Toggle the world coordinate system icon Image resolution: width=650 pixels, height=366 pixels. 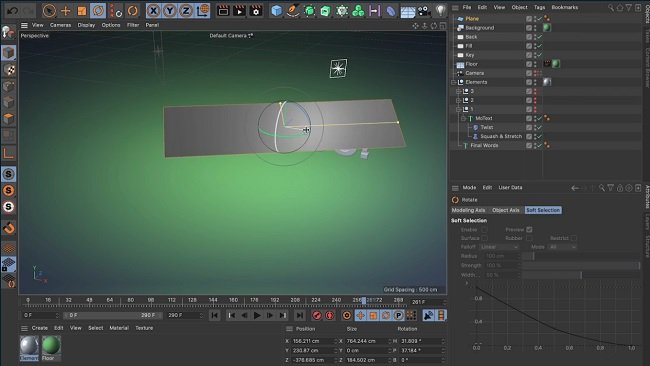pyautogui.click(x=202, y=10)
